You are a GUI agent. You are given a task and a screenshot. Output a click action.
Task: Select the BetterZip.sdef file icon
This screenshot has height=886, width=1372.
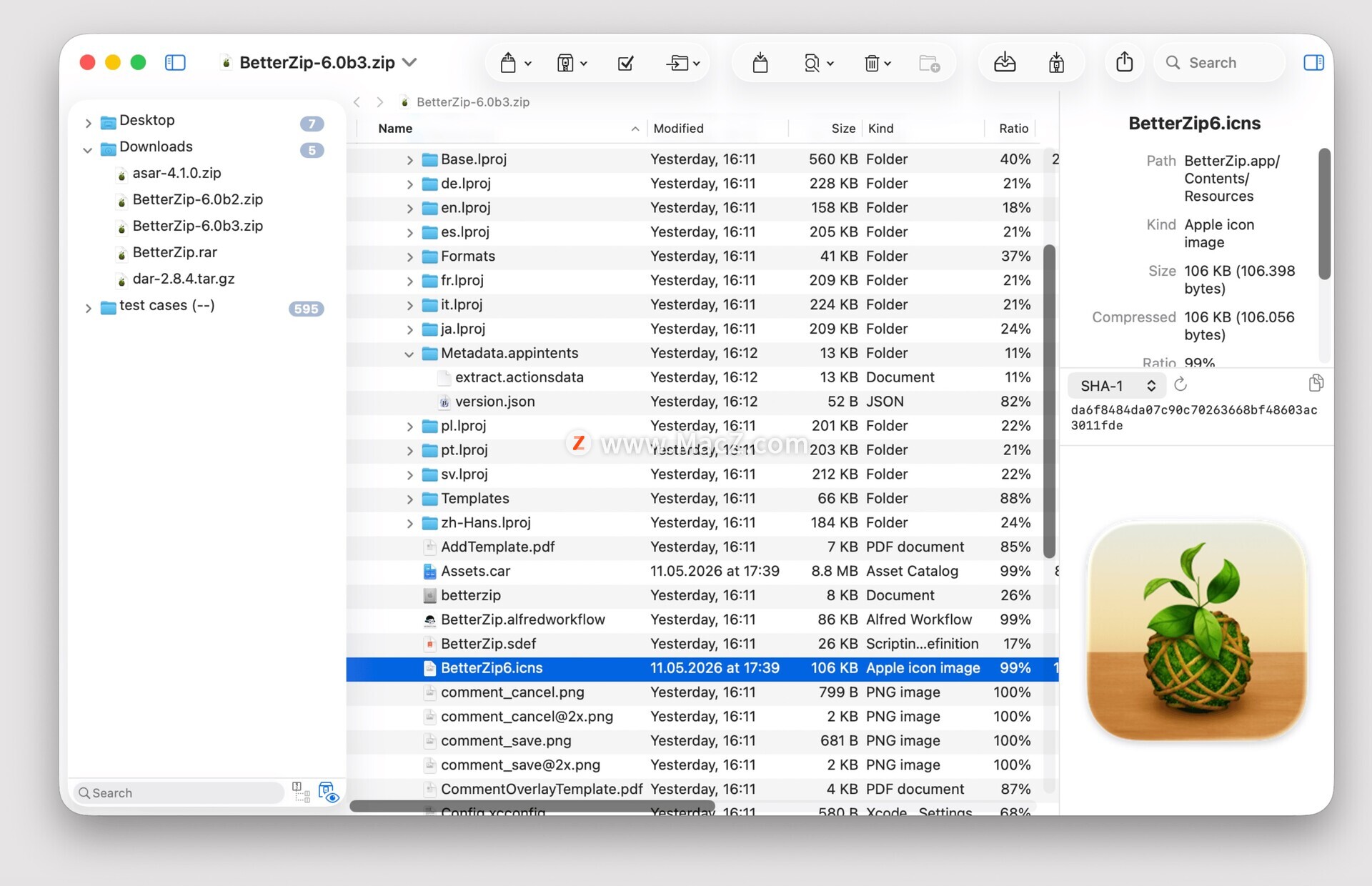tap(429, 644)
